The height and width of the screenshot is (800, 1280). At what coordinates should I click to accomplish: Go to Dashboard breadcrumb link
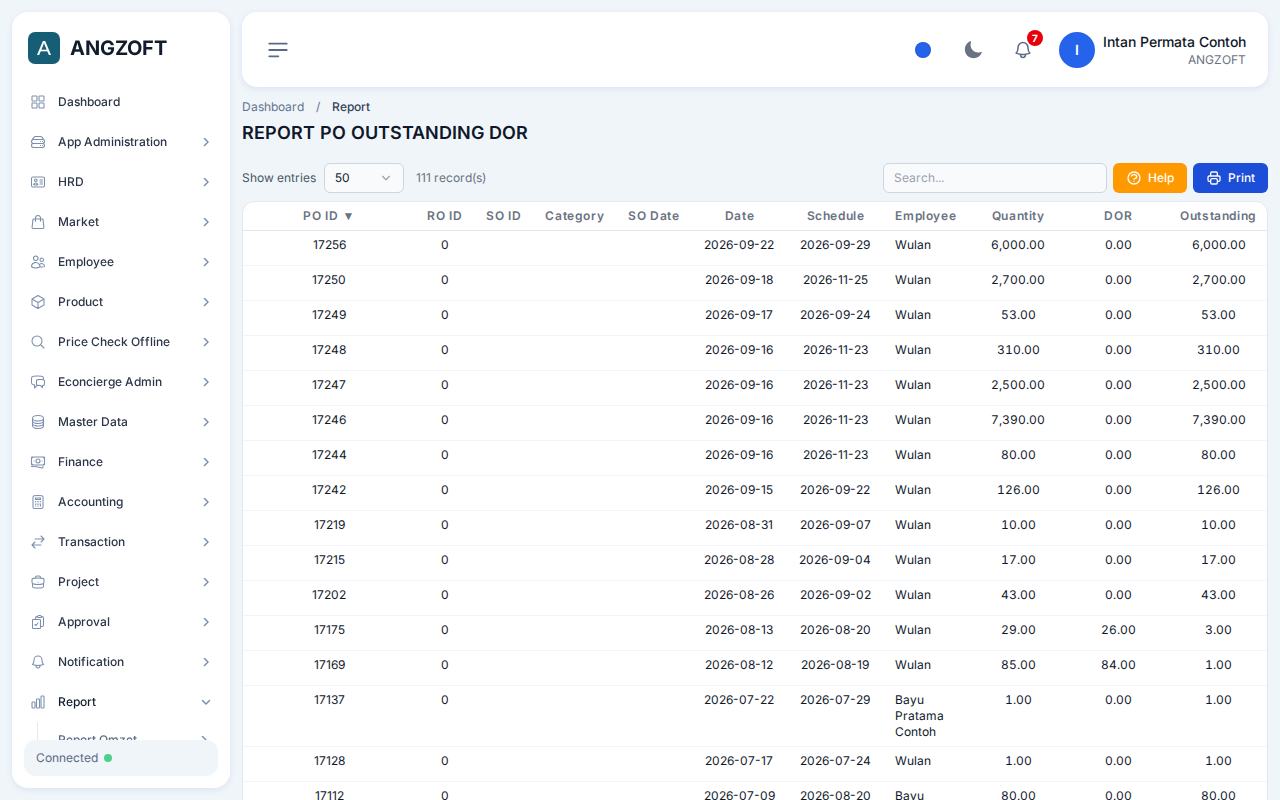click(273, 107)
